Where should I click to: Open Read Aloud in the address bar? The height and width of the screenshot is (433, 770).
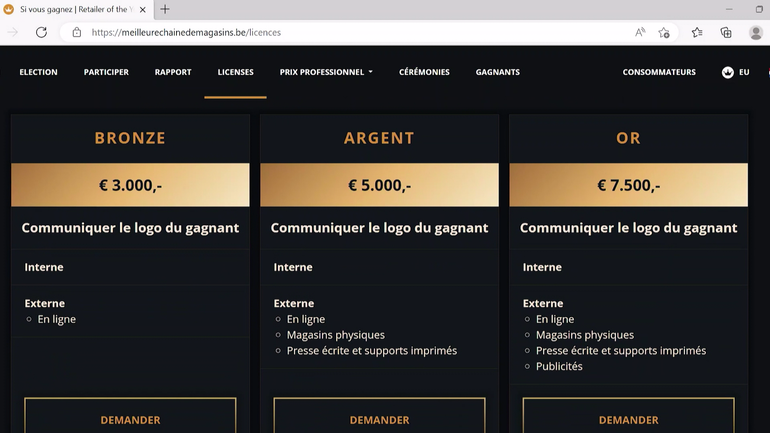pos(640,32)
